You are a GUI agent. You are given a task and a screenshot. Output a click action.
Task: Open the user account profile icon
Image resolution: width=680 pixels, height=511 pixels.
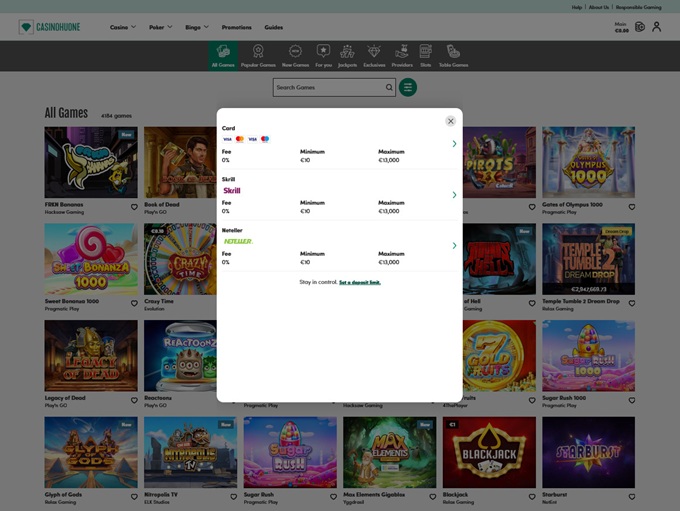[x=656, y=27]
